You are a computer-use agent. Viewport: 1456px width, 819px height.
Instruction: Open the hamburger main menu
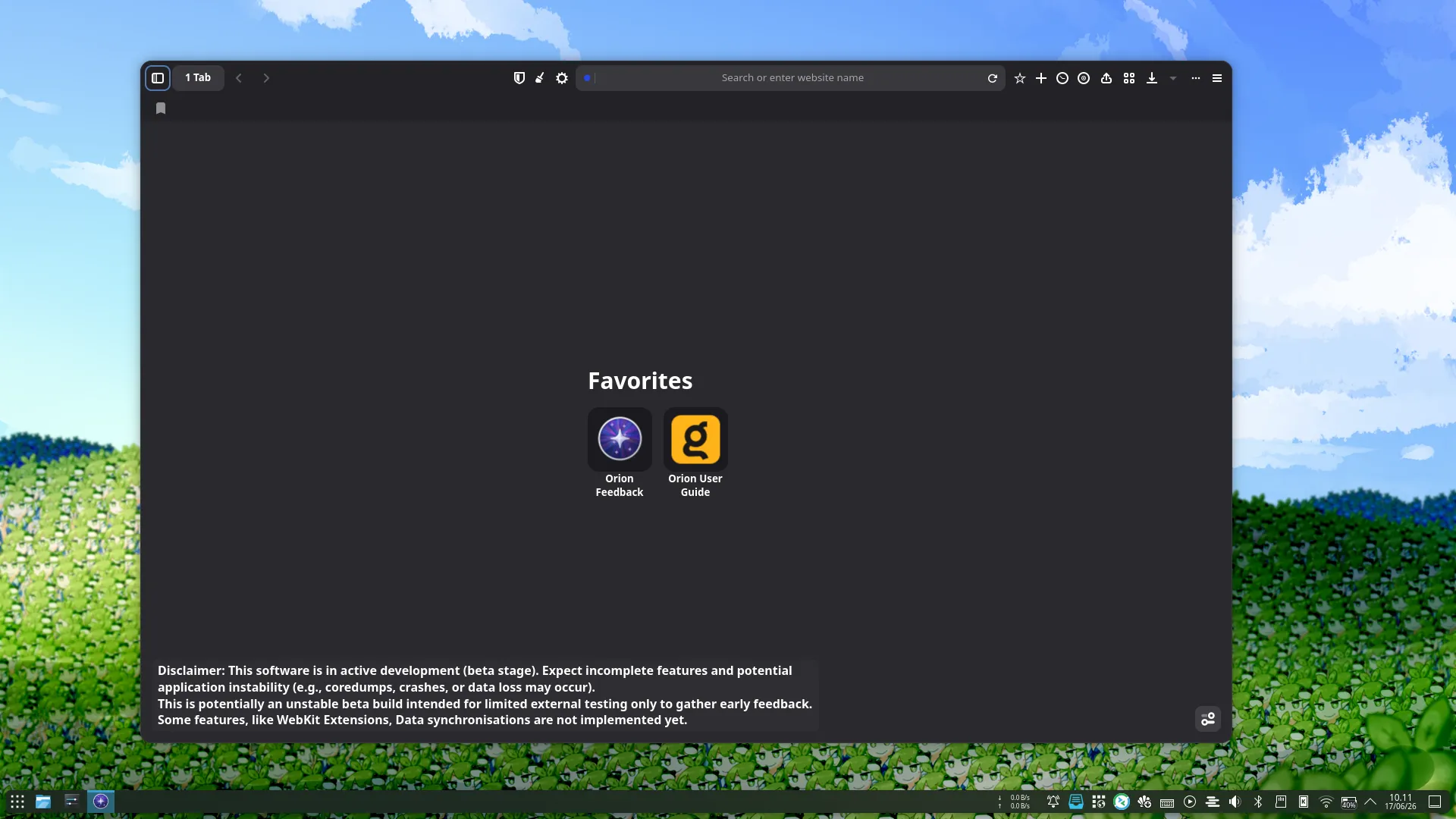1217,78
